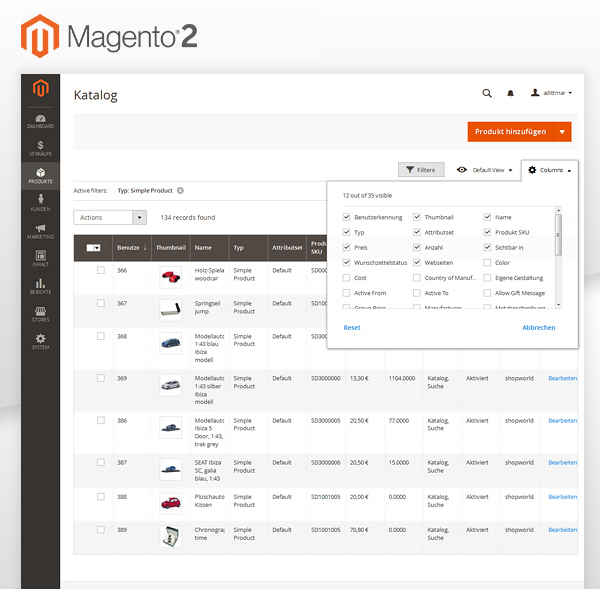
Task: Uncheck the Sichtbar in column checkbox
Action: pos(487,247)
